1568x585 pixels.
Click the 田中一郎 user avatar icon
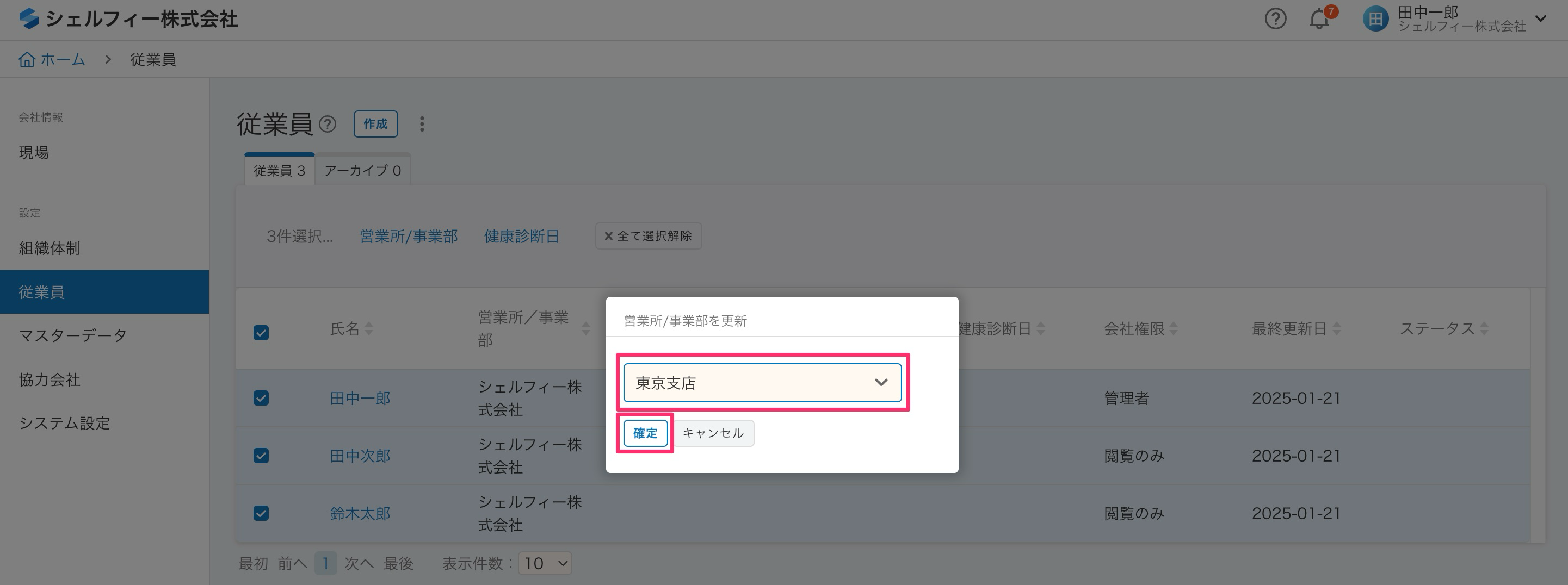point(1375,19)
